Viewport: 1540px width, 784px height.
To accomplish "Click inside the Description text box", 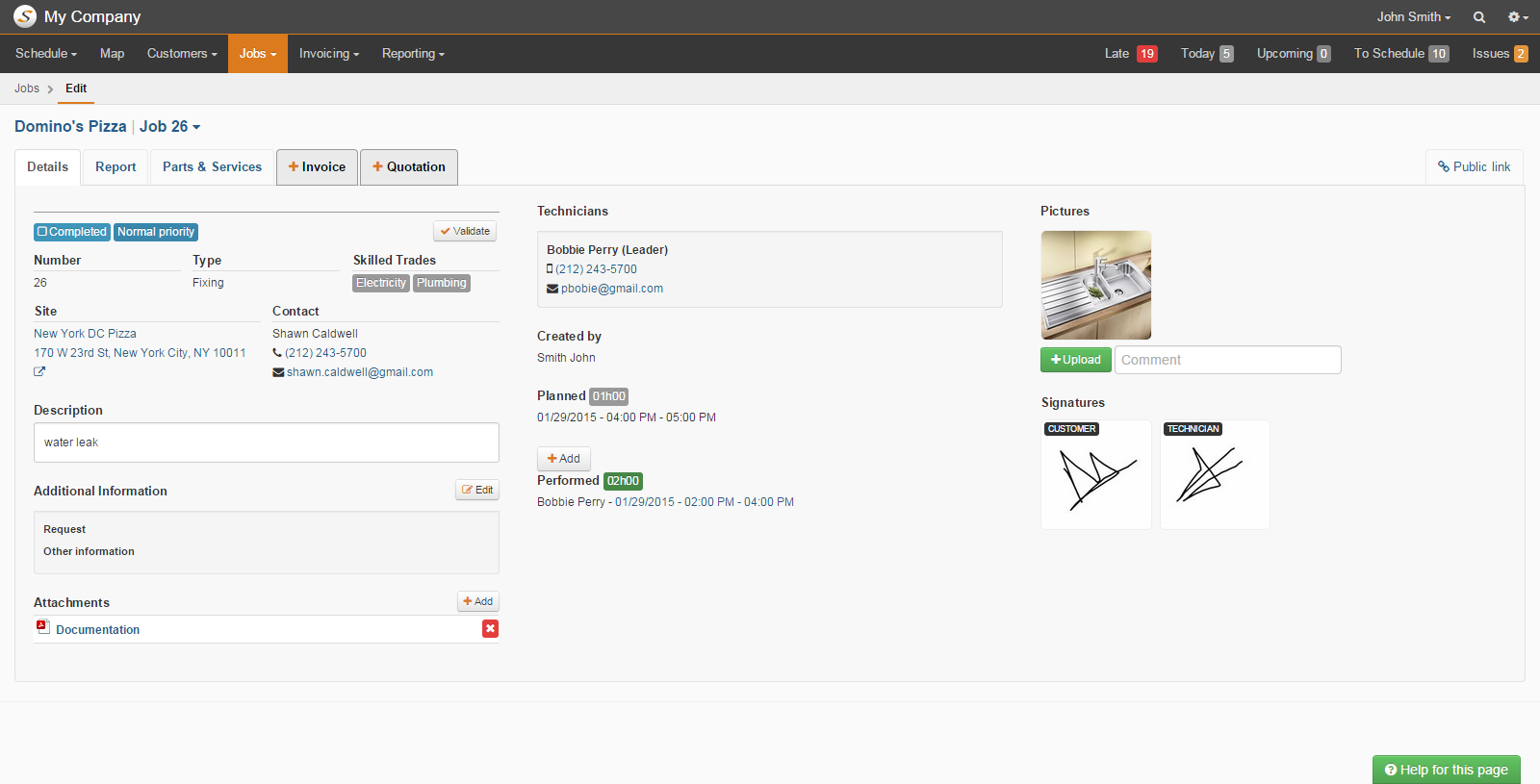I will (267, 443).
